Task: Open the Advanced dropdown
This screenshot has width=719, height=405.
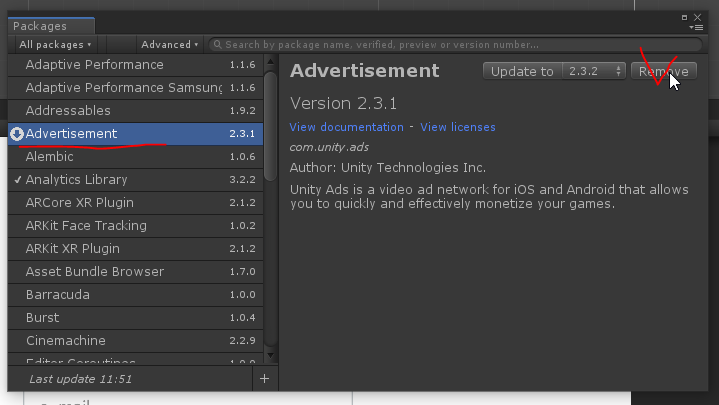Action: (169, 44)
